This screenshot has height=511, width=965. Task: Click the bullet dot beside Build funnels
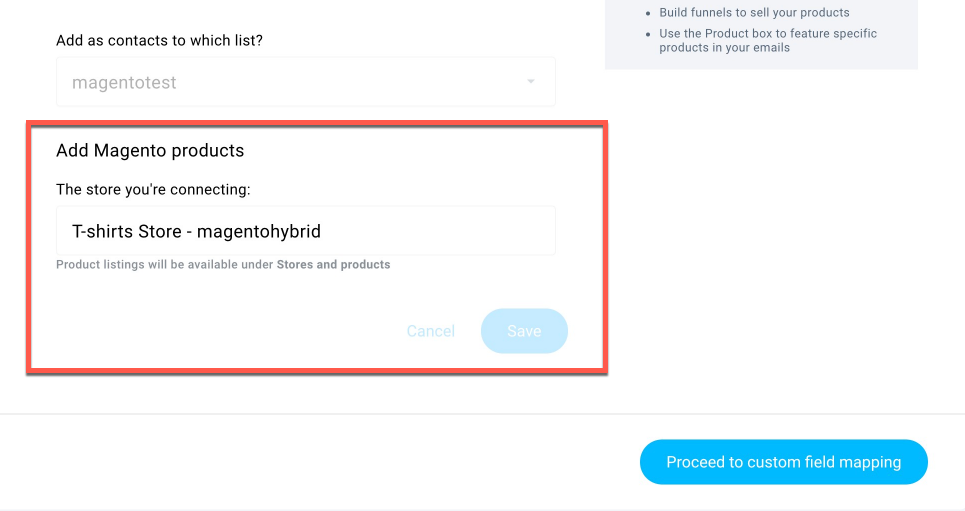(x=648, y=13)
